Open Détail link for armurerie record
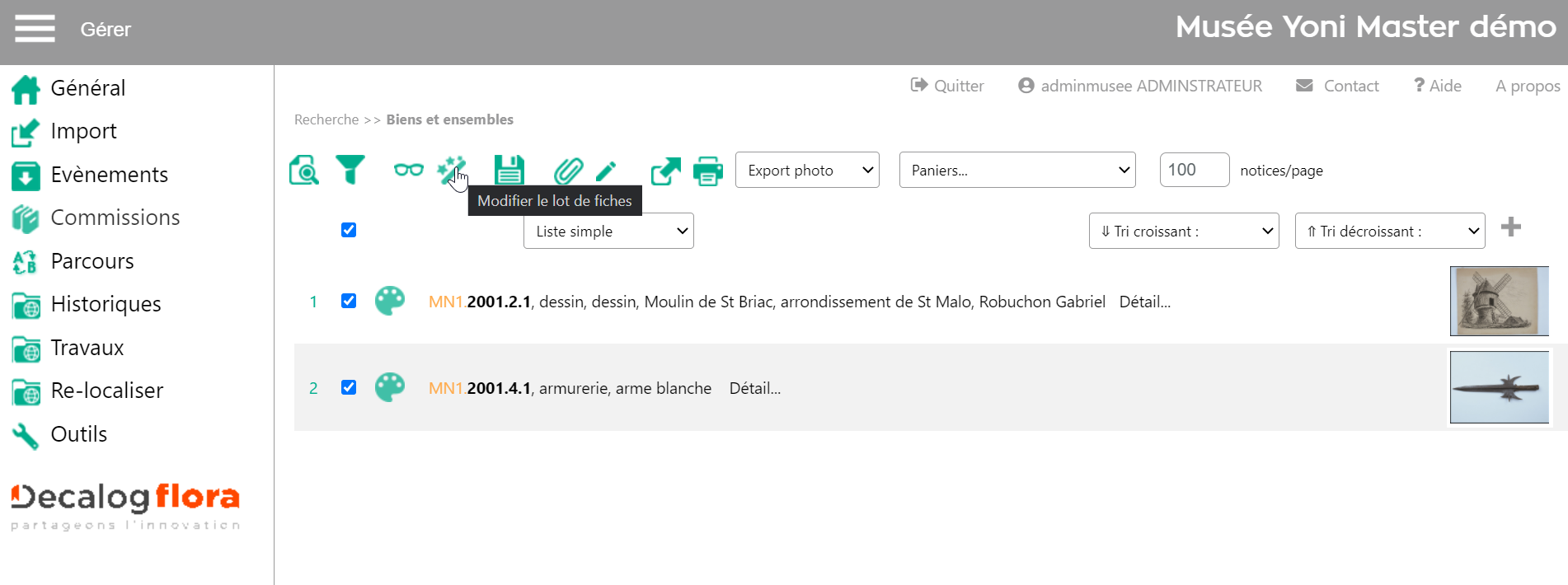This screenshot has height=585, width=1568. [754, 388]
